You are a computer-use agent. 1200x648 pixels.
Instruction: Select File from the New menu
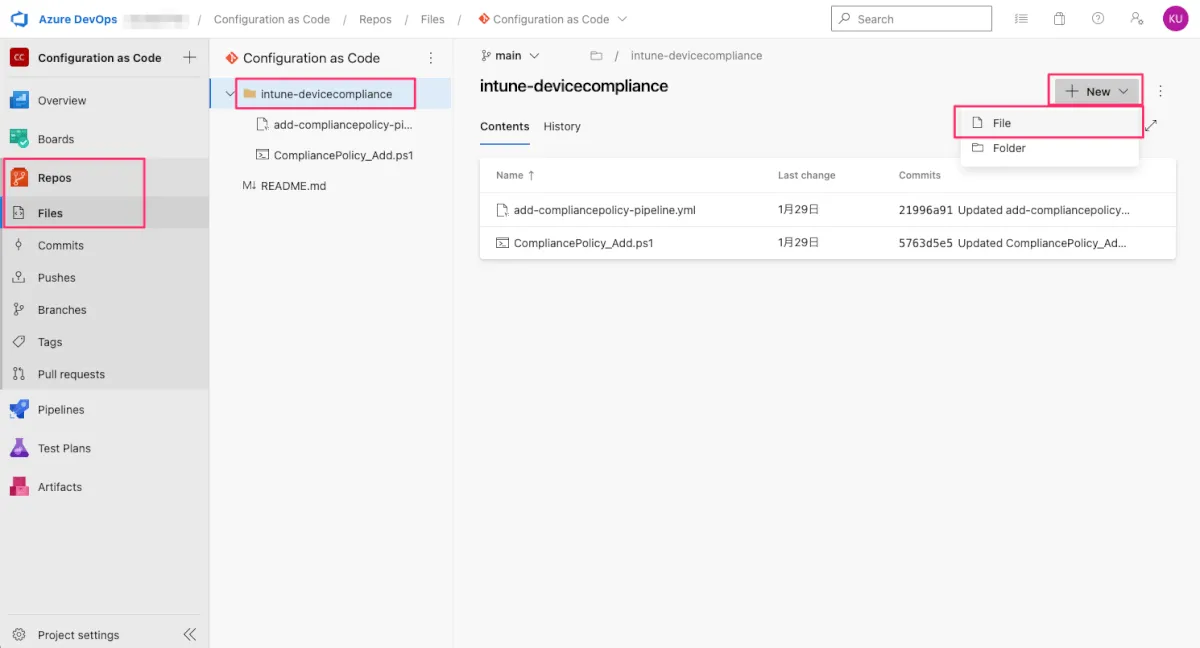coord(1002,123)
